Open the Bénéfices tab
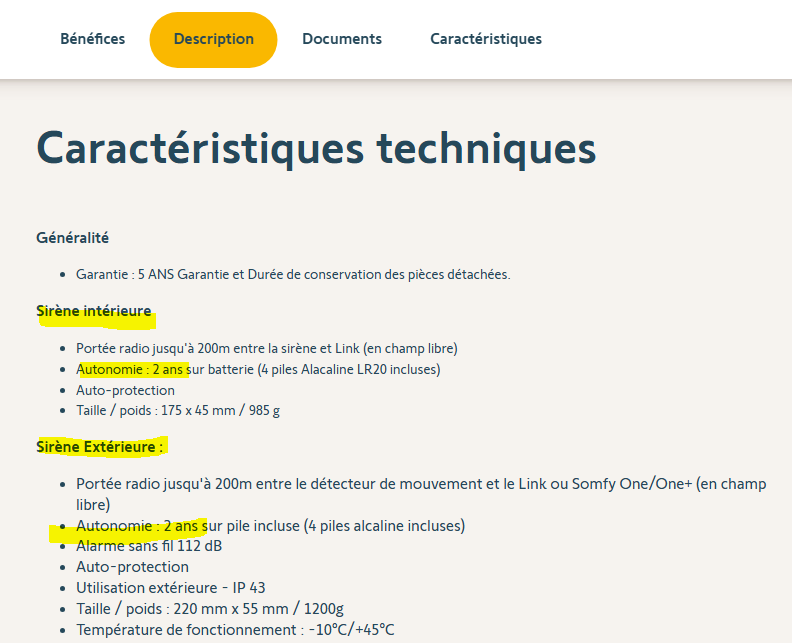Viewport: 792px width, 643px height. (92, 39)
